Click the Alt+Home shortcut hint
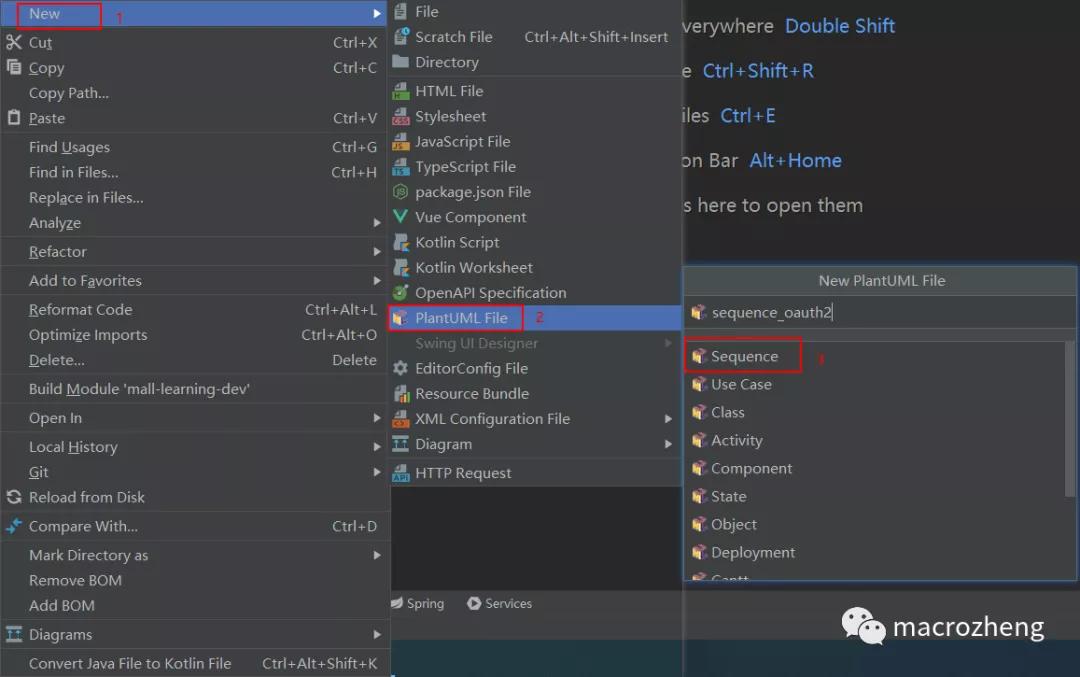1080x677 pixels. pyautogui.click(x=796, y=160)
